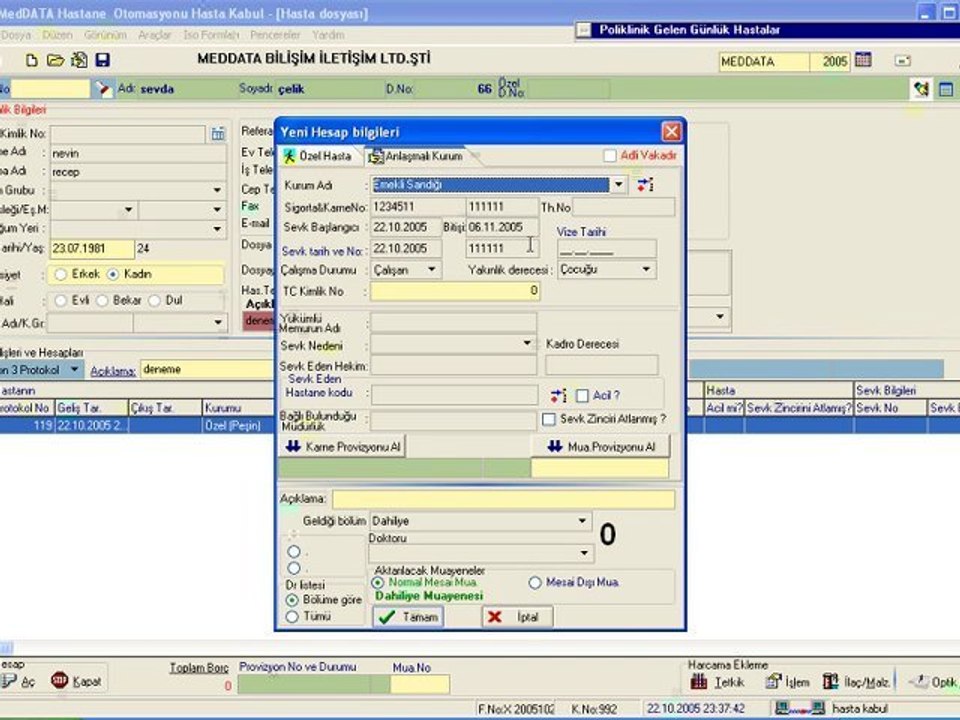
Task: Click the red stop icon for Kapat
Action: click(x=59, y=680)
